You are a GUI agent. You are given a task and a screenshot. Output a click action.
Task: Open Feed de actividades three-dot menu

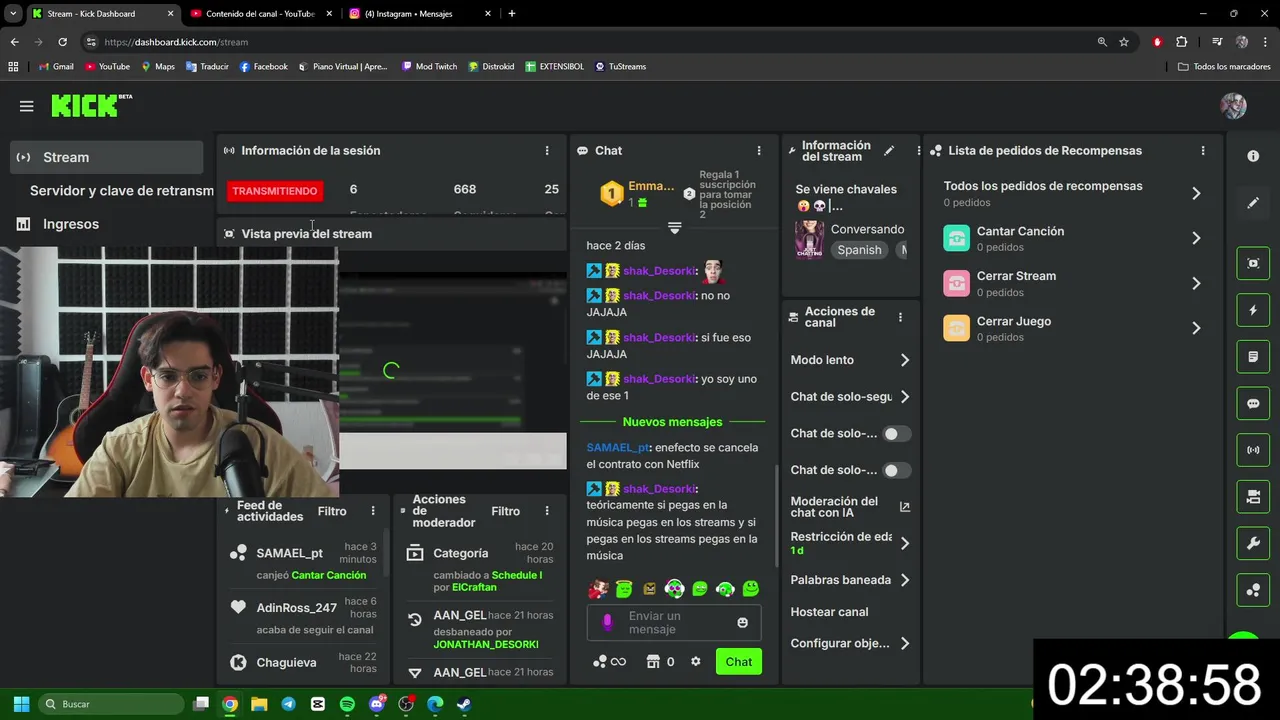(373, 511)
